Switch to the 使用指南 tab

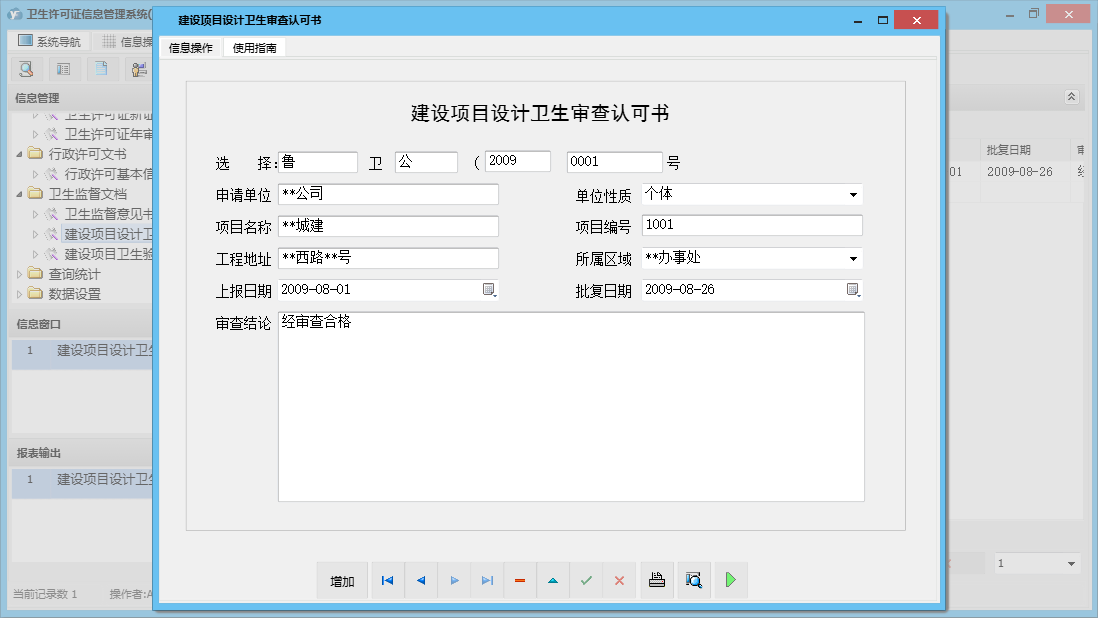tap(254, 48)
